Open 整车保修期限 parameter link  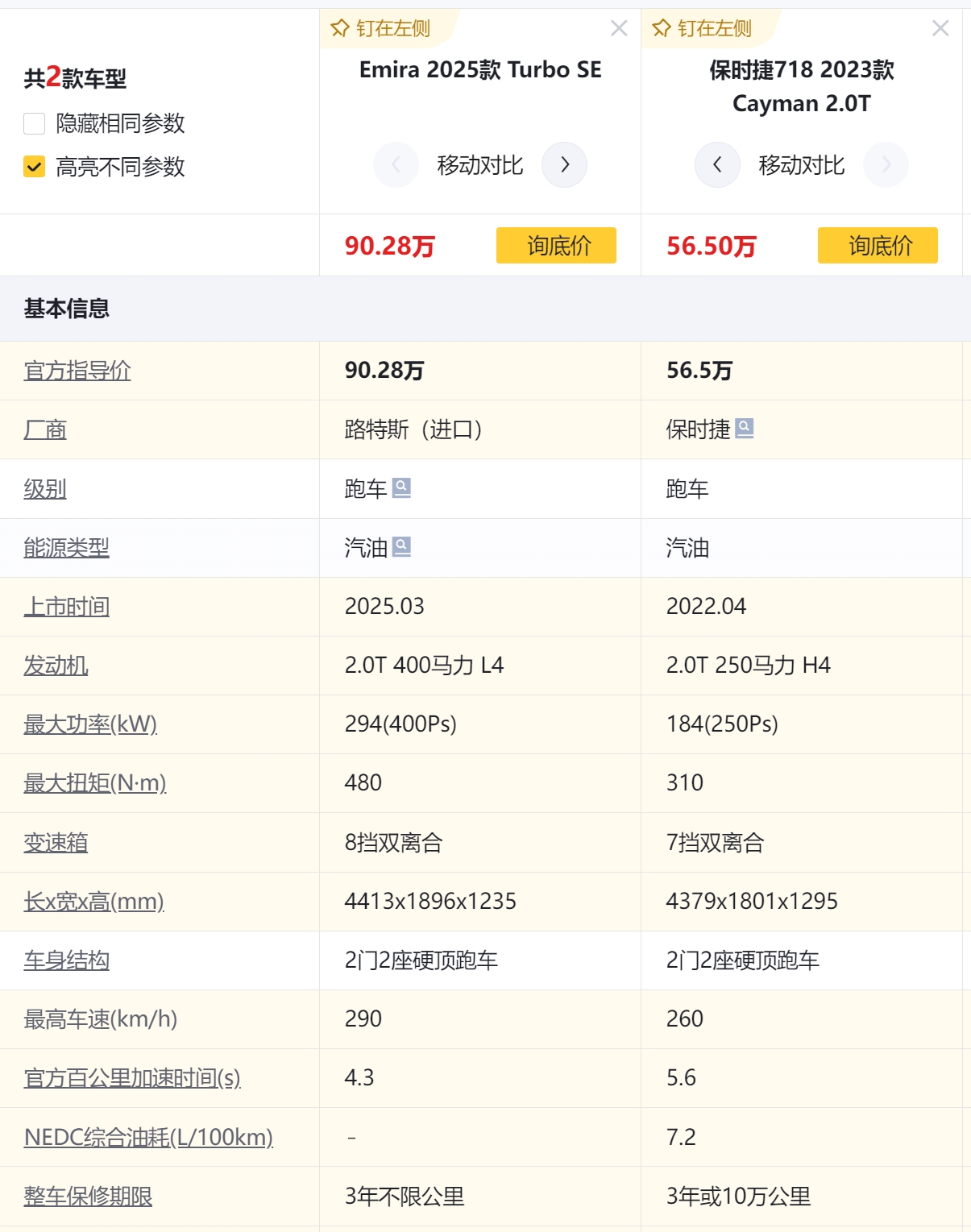89,1197
